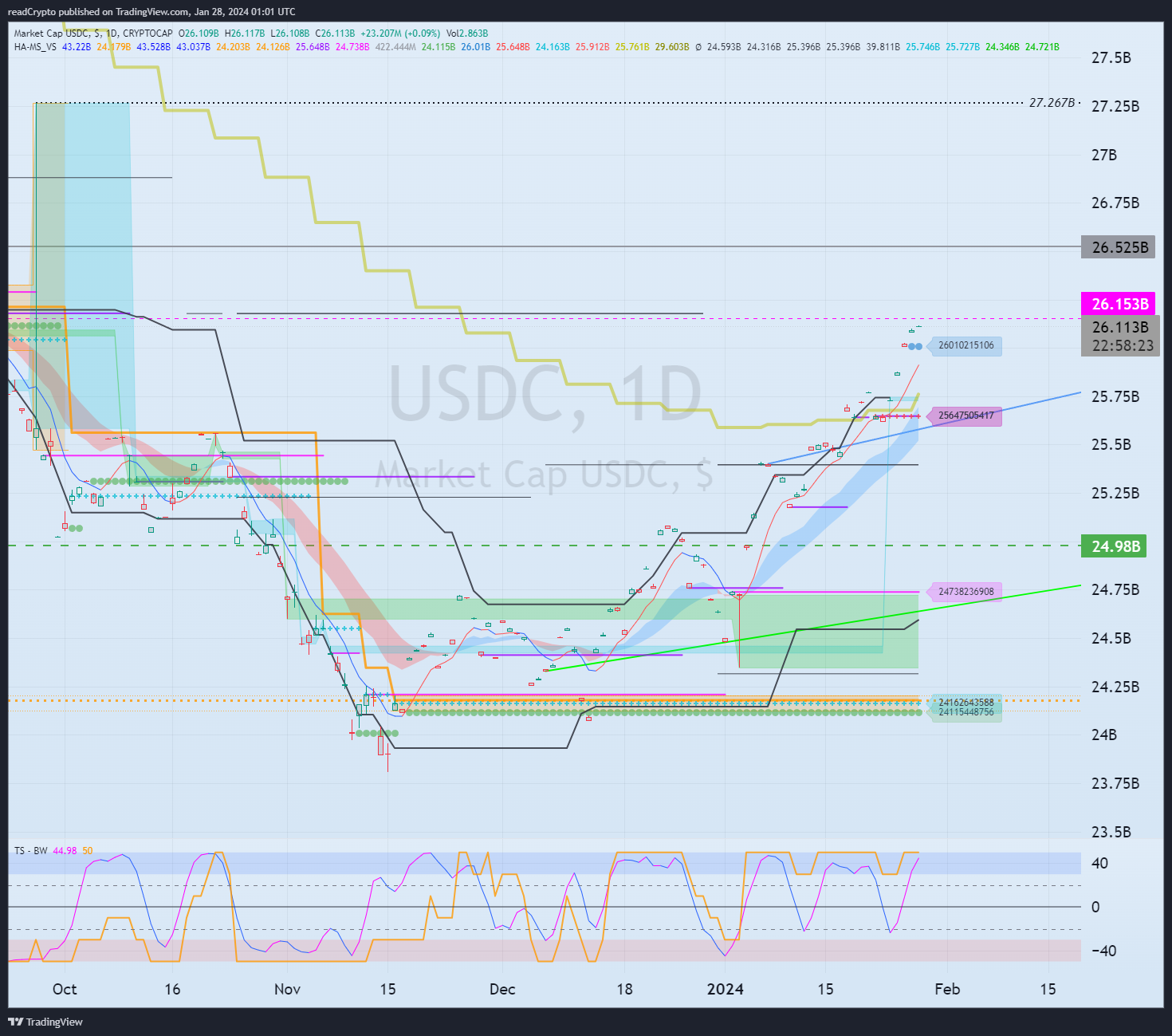The image size is (1172, 1036).
Task: Click the HA-MS_VS value 25.912B
Action: [592, 47]
